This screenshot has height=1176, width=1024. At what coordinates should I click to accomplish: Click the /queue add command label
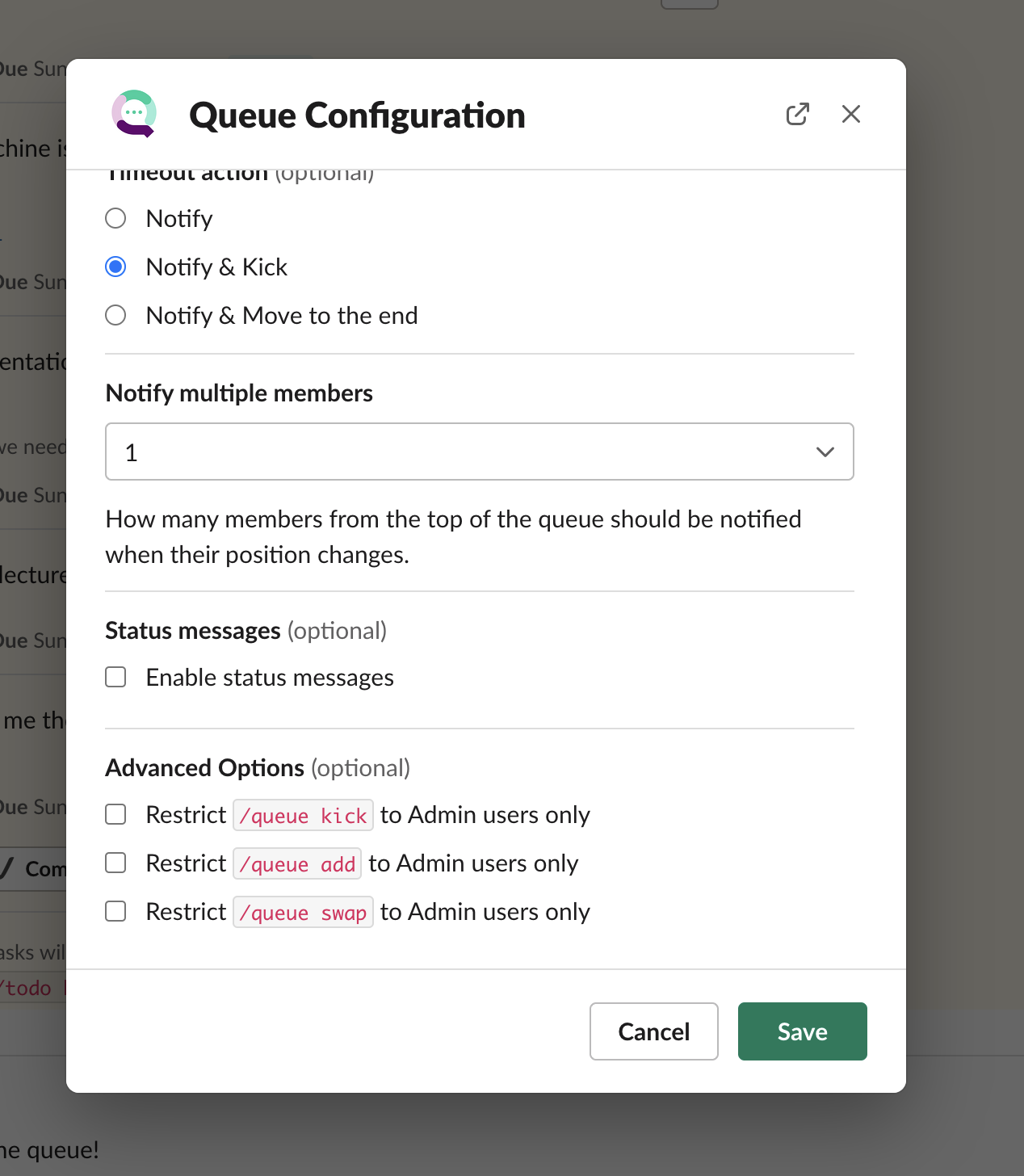[x=297, y=863]
